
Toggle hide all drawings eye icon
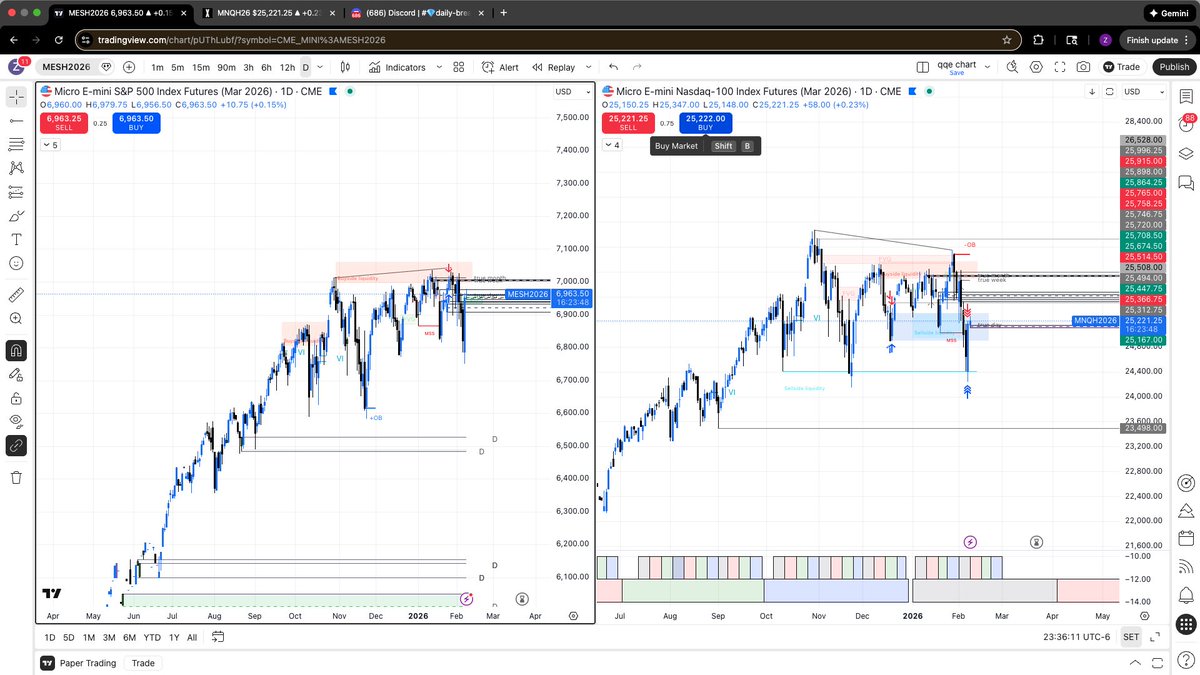click(16, 422)
